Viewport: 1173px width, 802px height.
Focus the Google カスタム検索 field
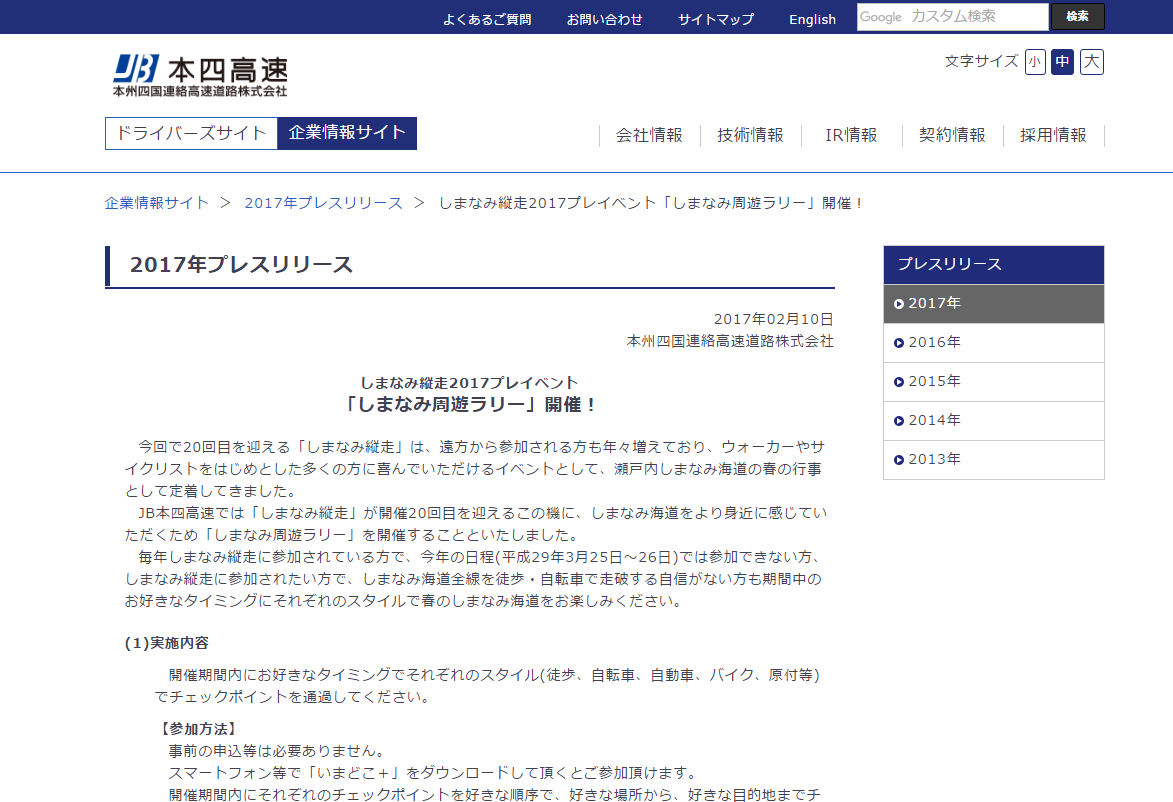tap(952, 16)
